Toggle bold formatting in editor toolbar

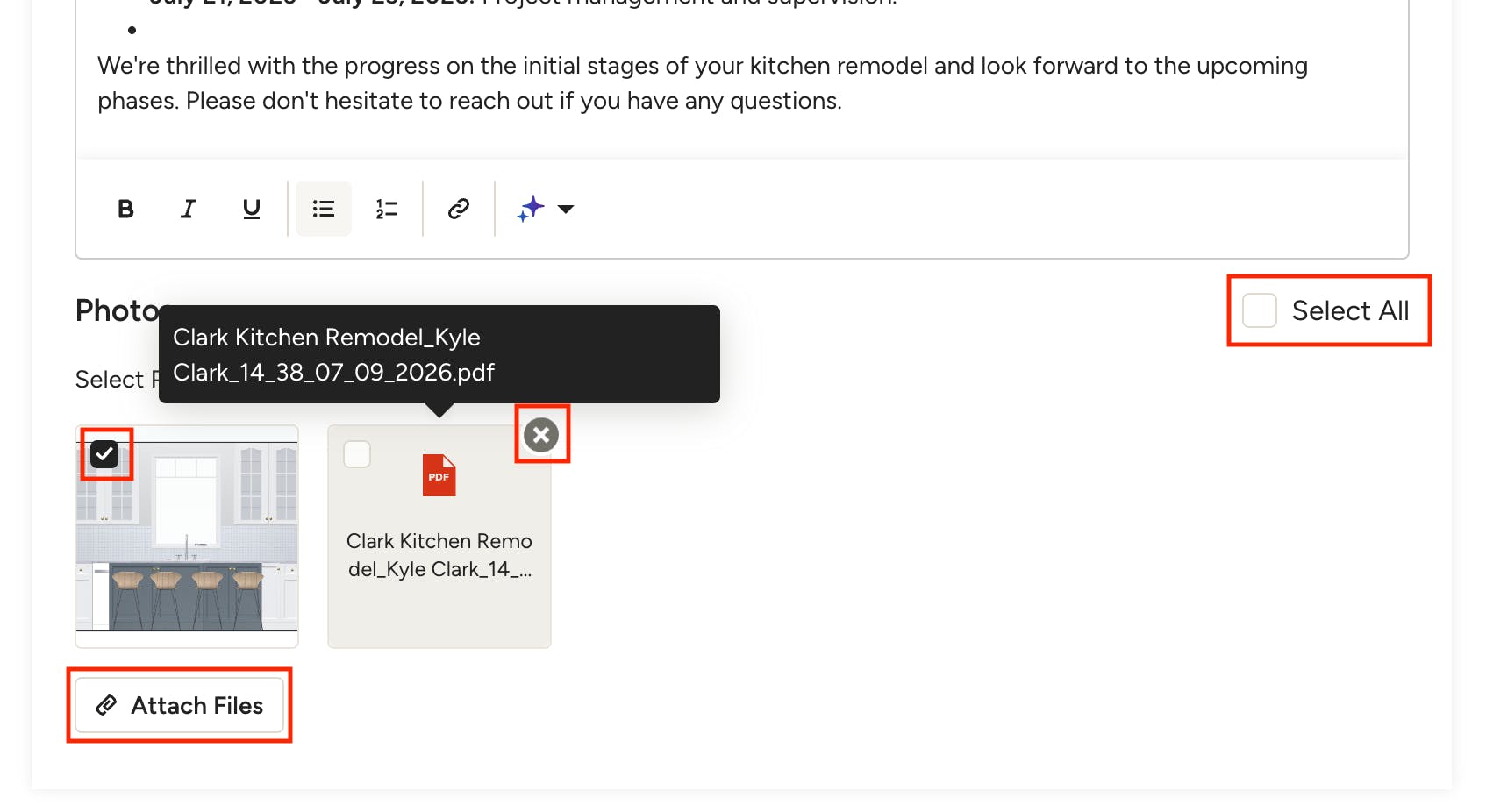click(125, 209)
